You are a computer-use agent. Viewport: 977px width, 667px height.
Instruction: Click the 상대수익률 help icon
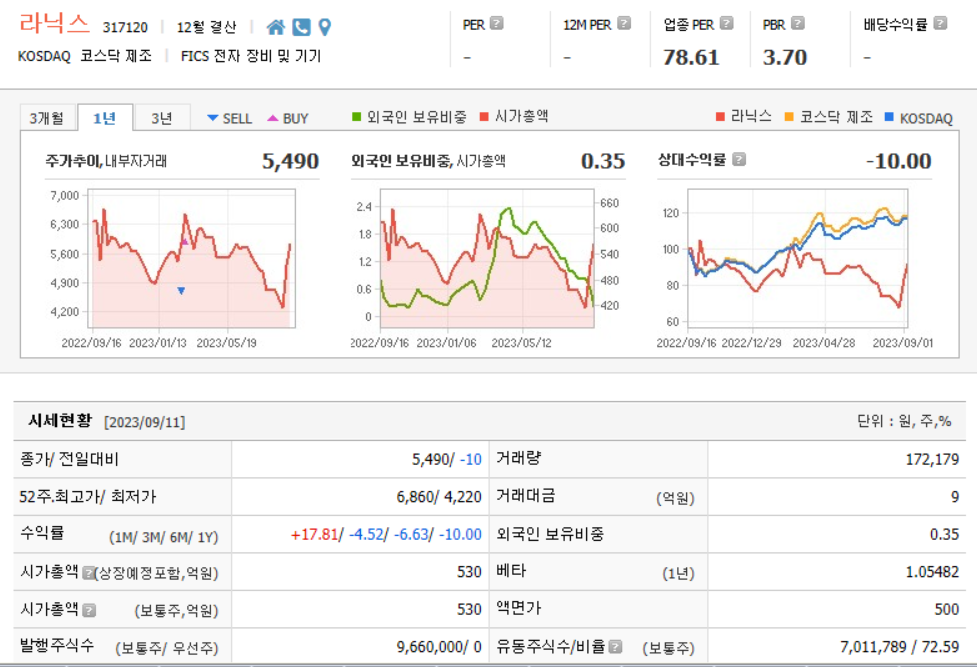tap(737, 161)
